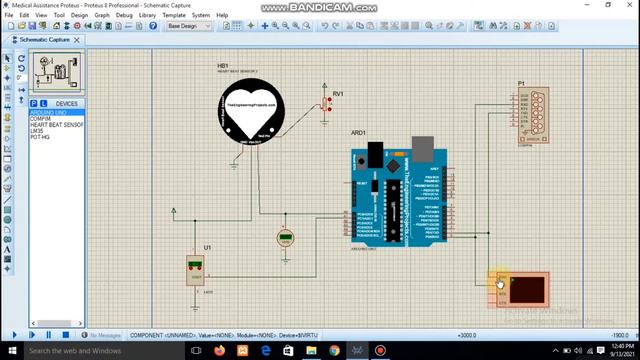Select POT-HG in devices list
The height and width of the screenshot is (360, 640).
[57, 137]
